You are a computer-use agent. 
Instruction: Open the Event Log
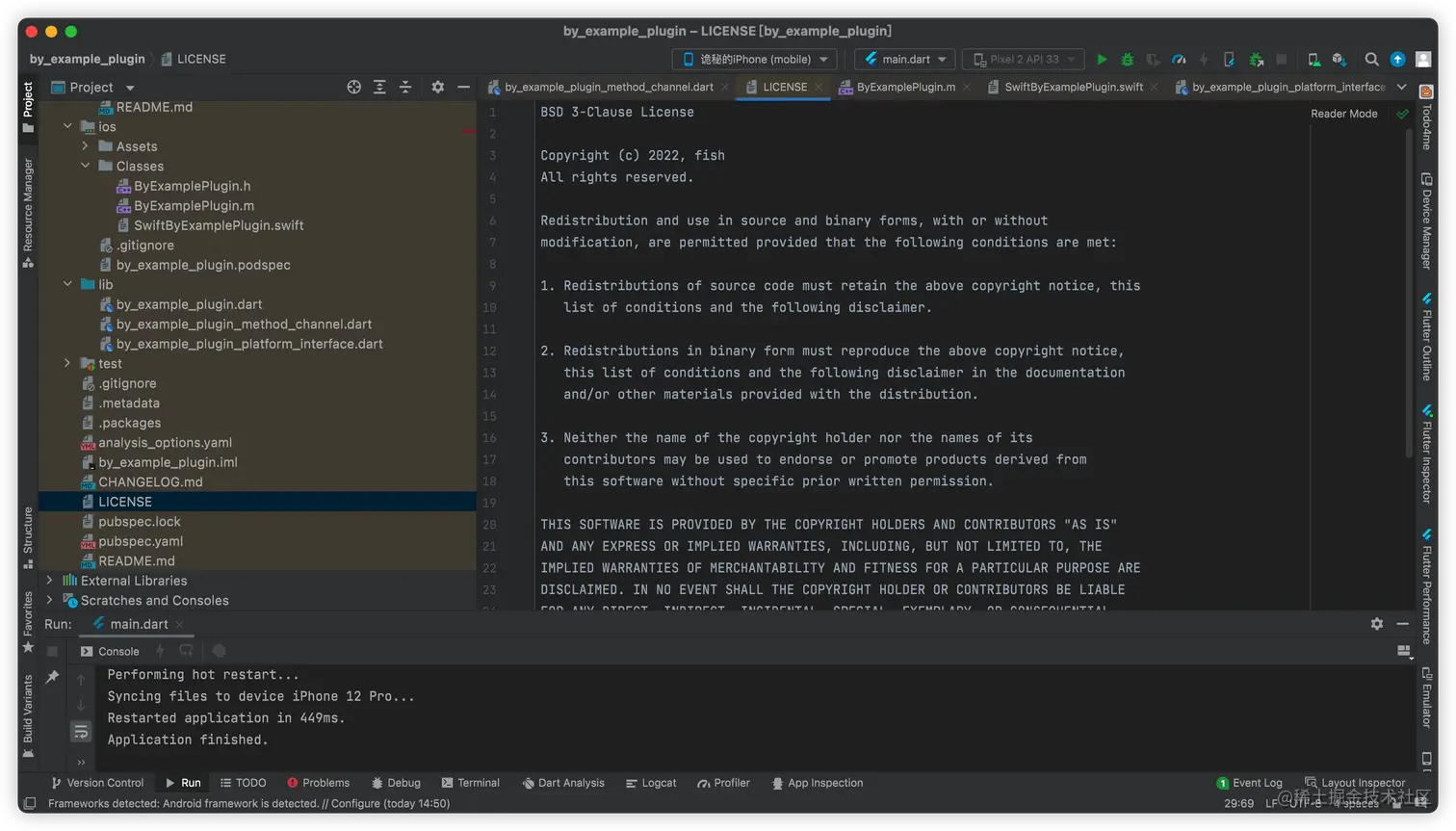tap(1249, 783)
